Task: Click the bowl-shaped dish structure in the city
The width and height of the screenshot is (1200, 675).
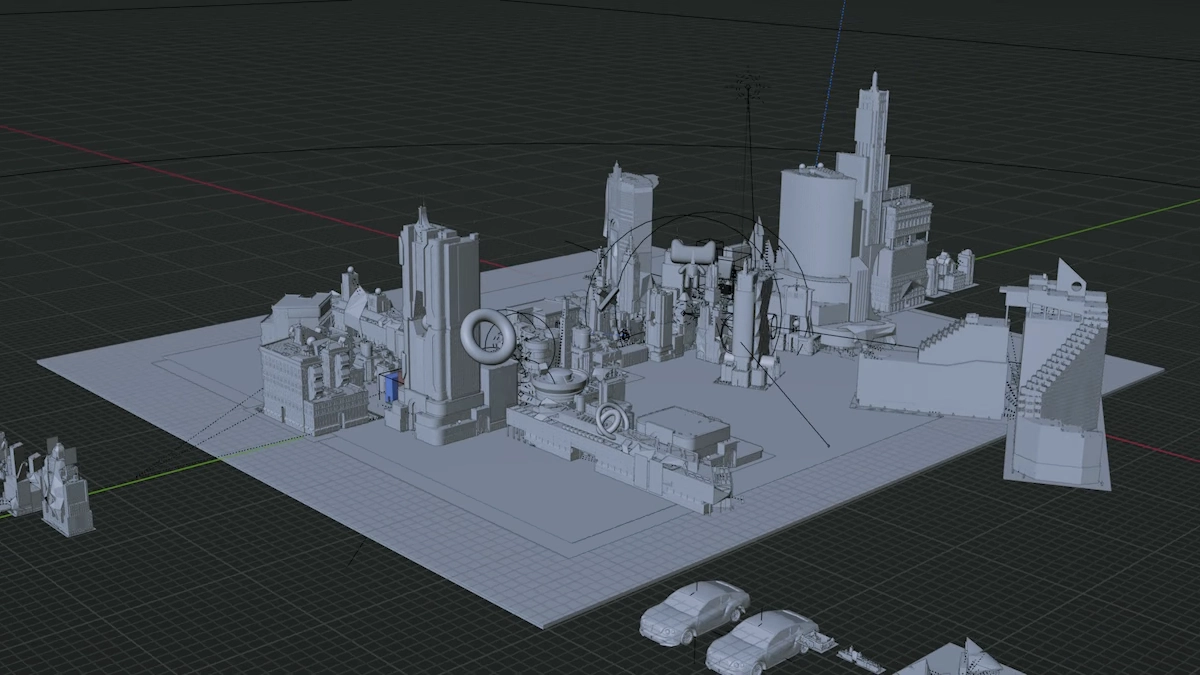Action: click(559, 381)
